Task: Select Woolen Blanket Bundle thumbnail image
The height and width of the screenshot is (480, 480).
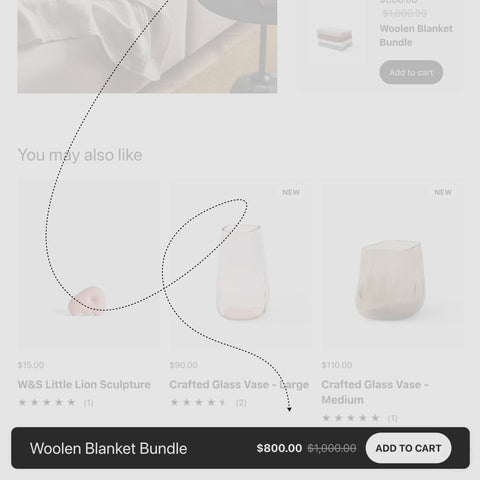Action: 335,39
